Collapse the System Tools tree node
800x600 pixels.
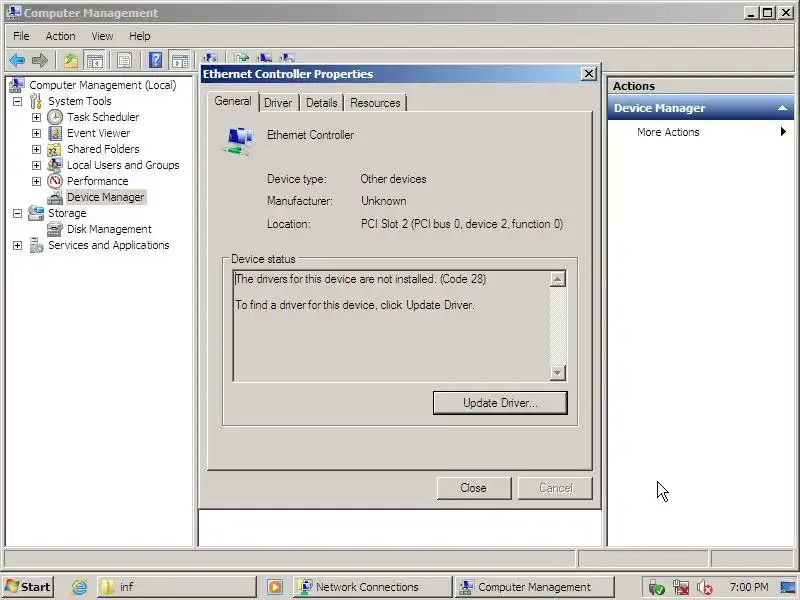click(18, 101)
